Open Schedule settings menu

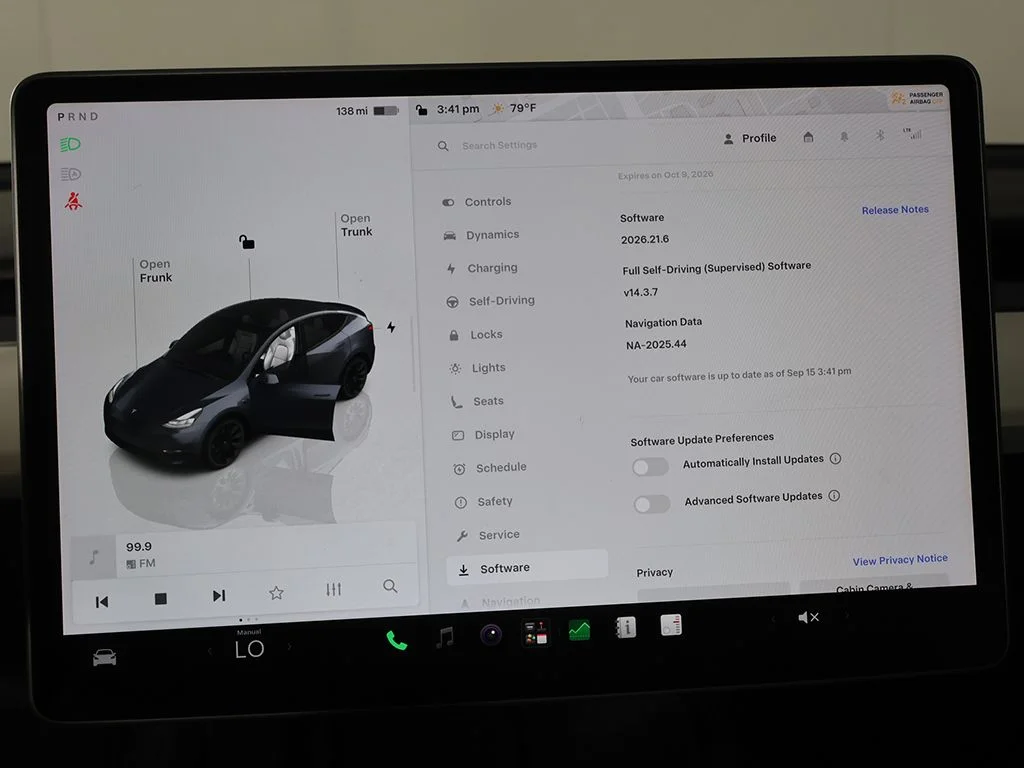coord(490,468)
